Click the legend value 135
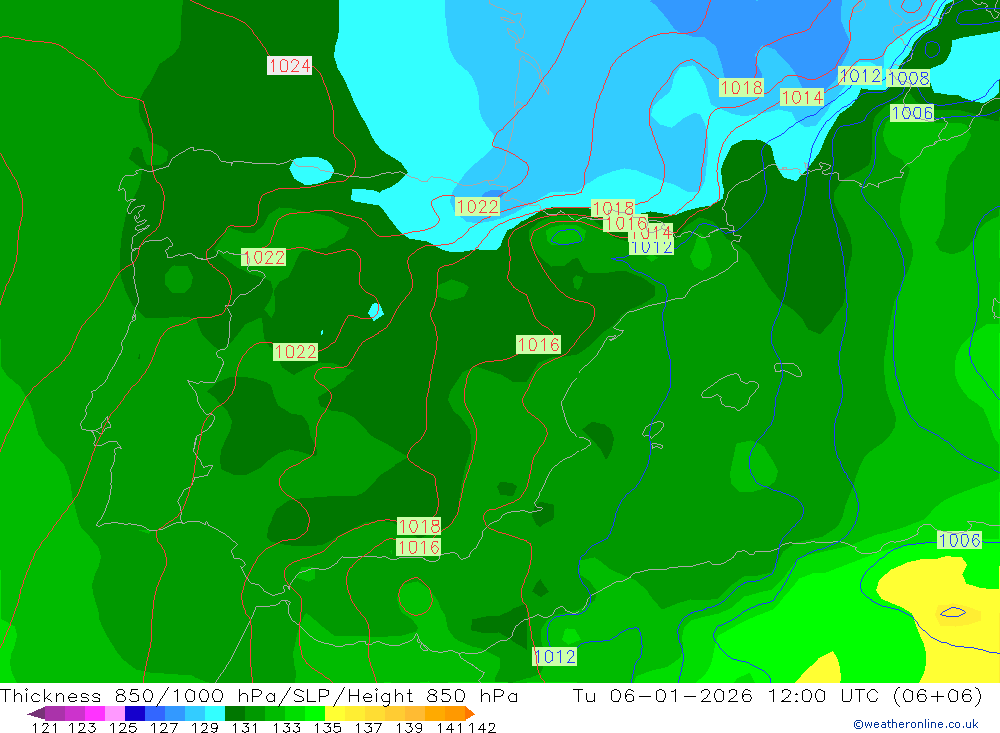 [x=327, y=728]
